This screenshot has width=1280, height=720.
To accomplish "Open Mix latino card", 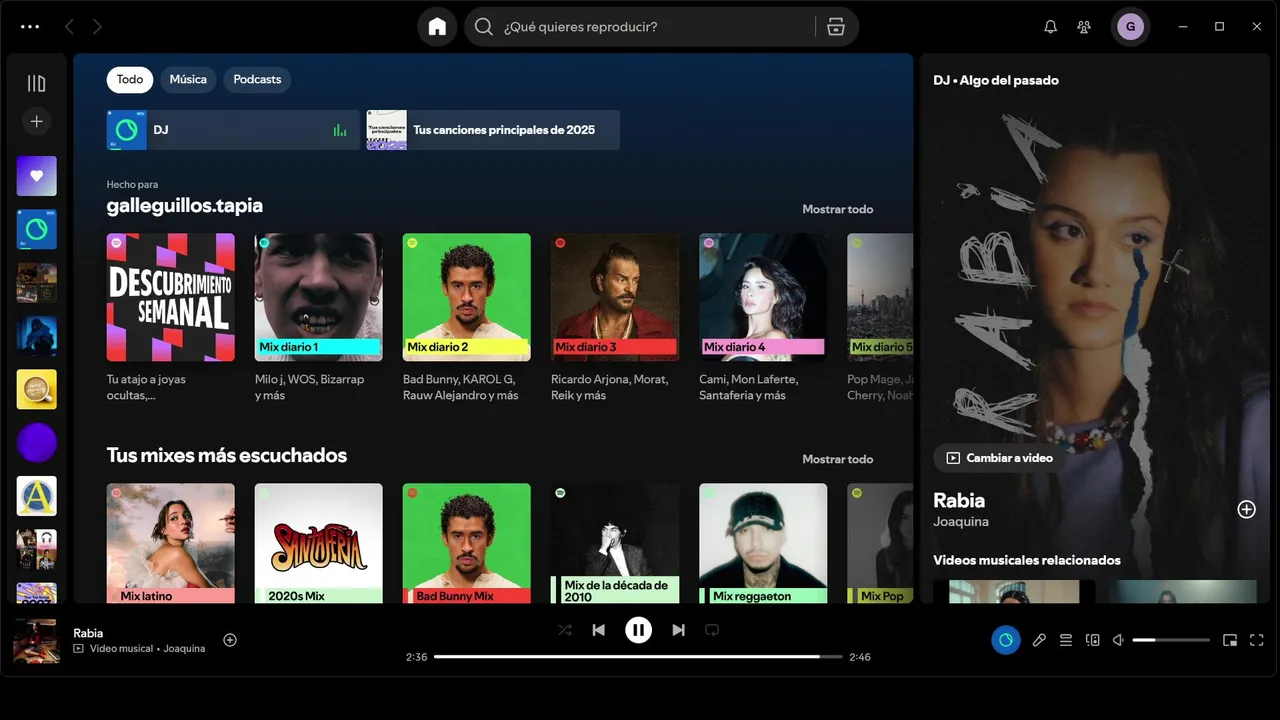I will coord(171,543).
